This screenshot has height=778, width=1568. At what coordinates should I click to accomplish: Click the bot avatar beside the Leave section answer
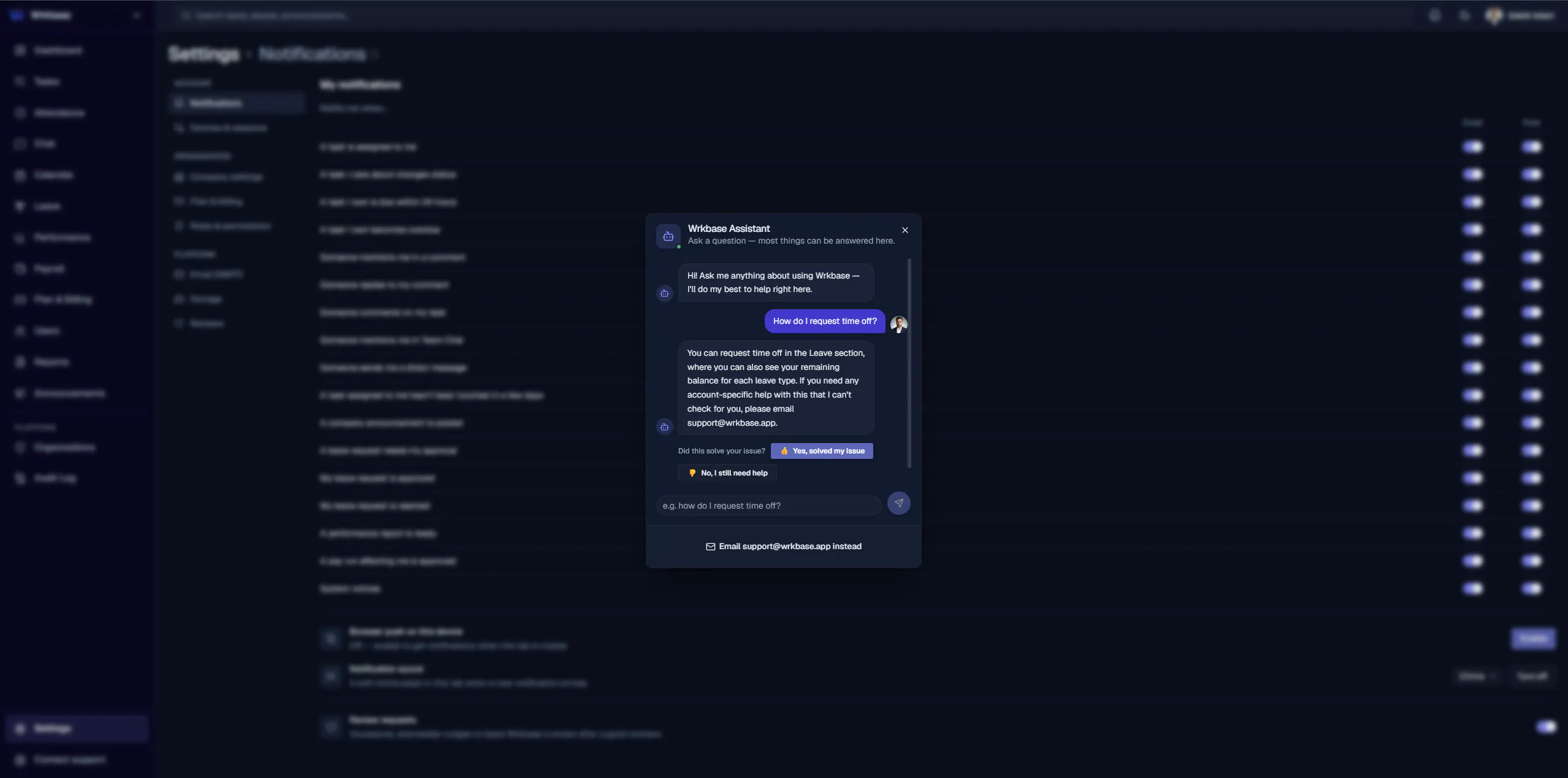pyautogui.click(x=665, y=426)
